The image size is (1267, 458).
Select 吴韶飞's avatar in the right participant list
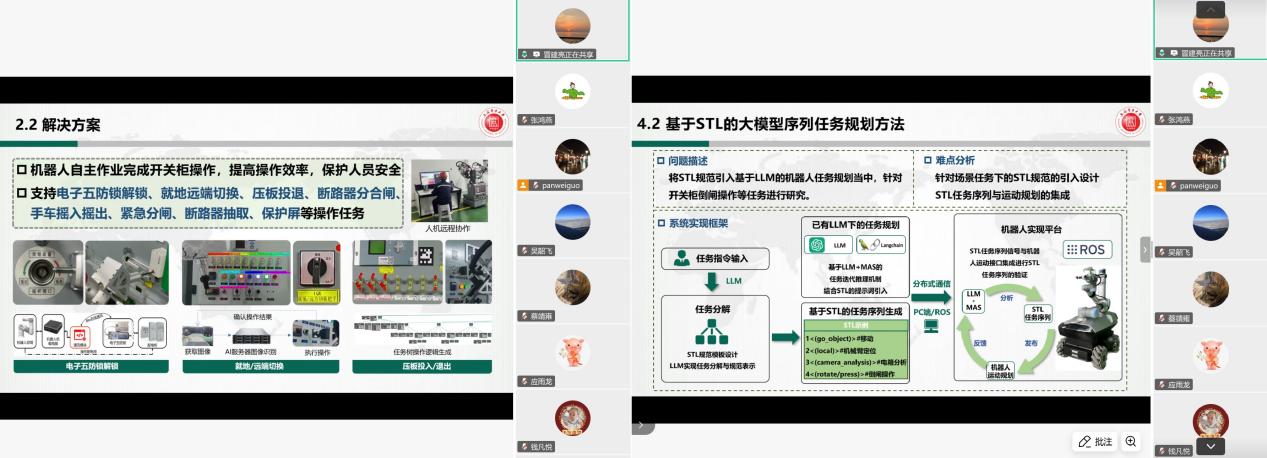[1209, 222]
